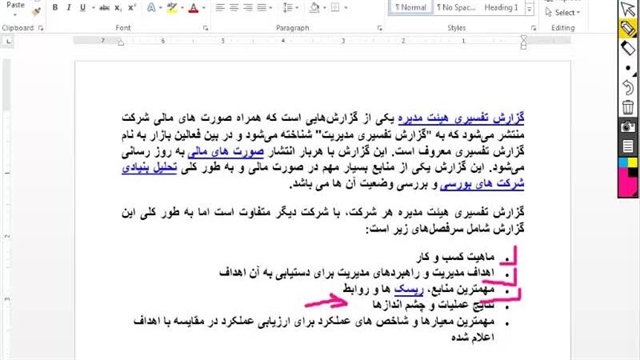Expand the Styles gallery more arrow
The height and width of the screenshot is (360, 640).
[529, 8]
